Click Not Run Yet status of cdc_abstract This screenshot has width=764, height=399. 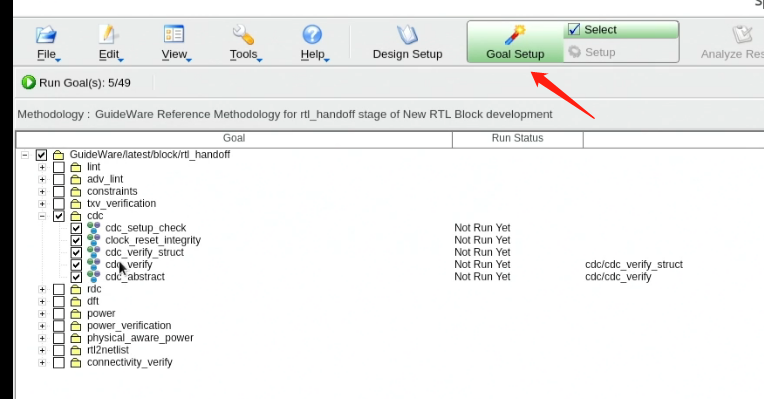pyautogui.click(x=482, y=277)
